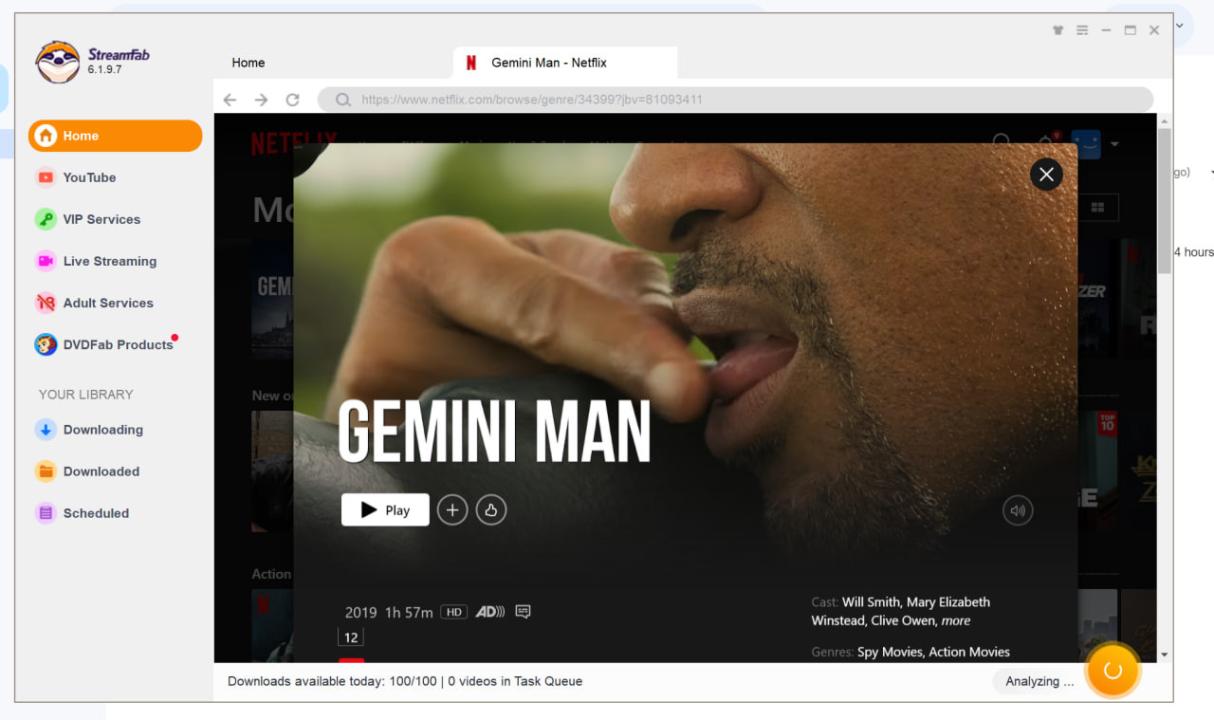
Task: Click the Adult Services icon
Action: tap(45, 303)
